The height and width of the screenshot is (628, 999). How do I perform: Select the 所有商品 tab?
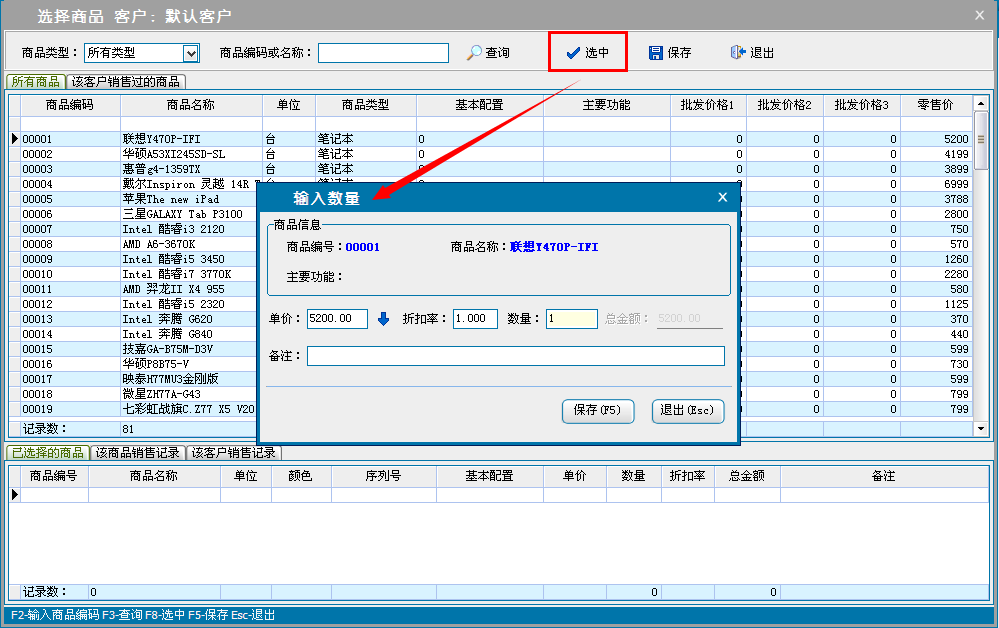point(35,82)
